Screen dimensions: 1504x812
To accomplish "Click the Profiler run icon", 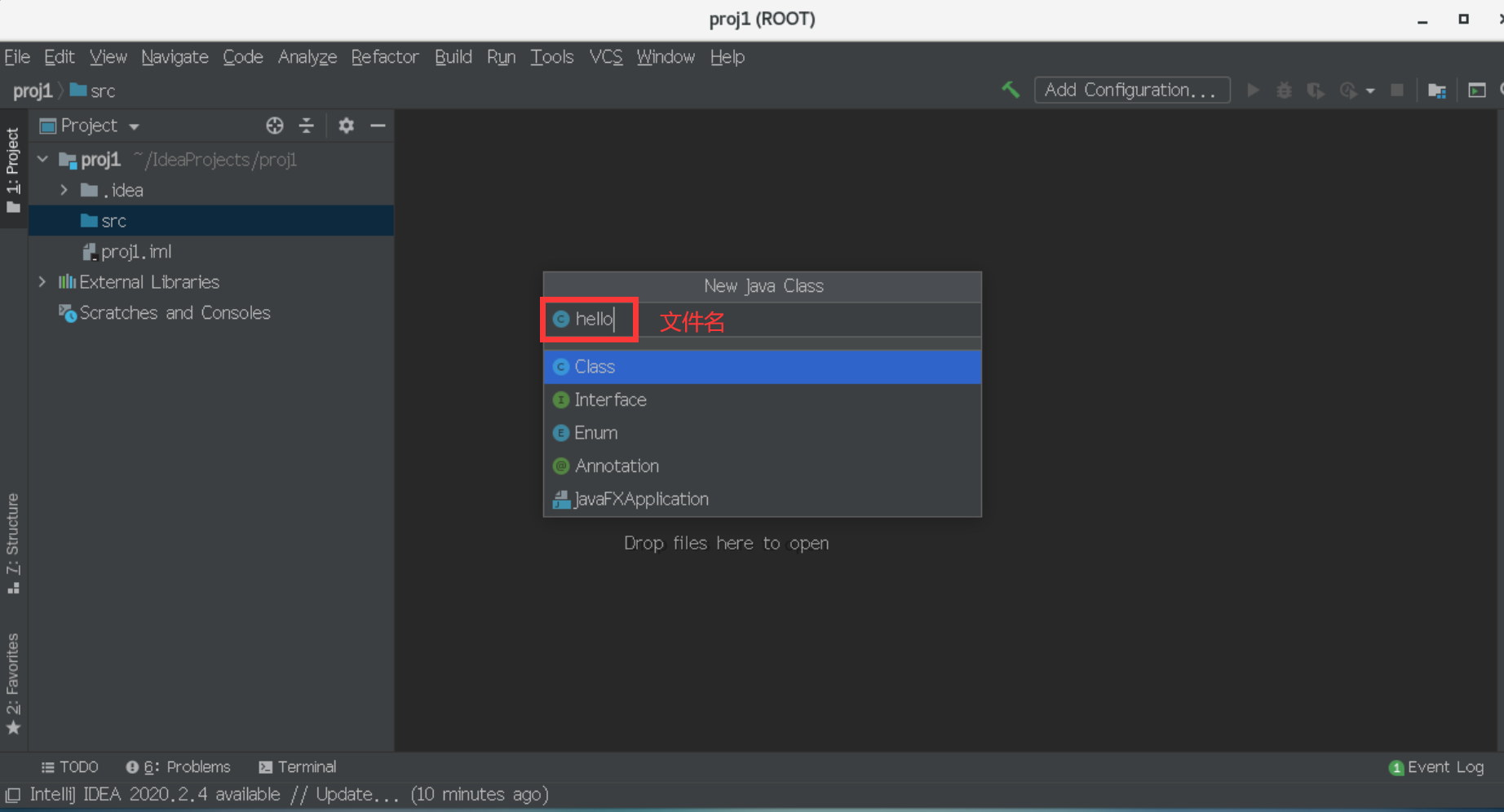I will [1347, 90].
